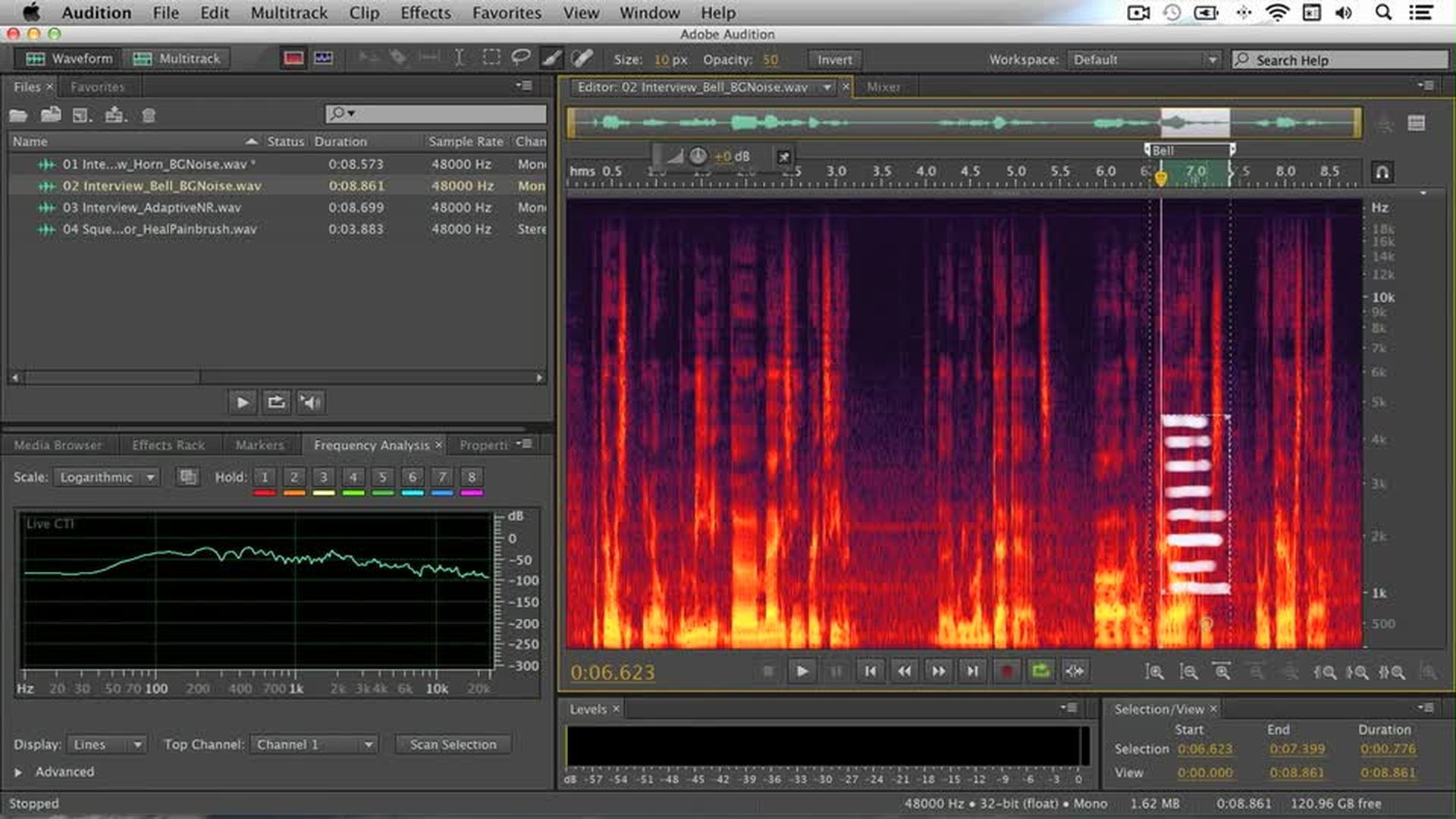Open the Scale Logarithmic dropdown

click(x=107, y=477)
